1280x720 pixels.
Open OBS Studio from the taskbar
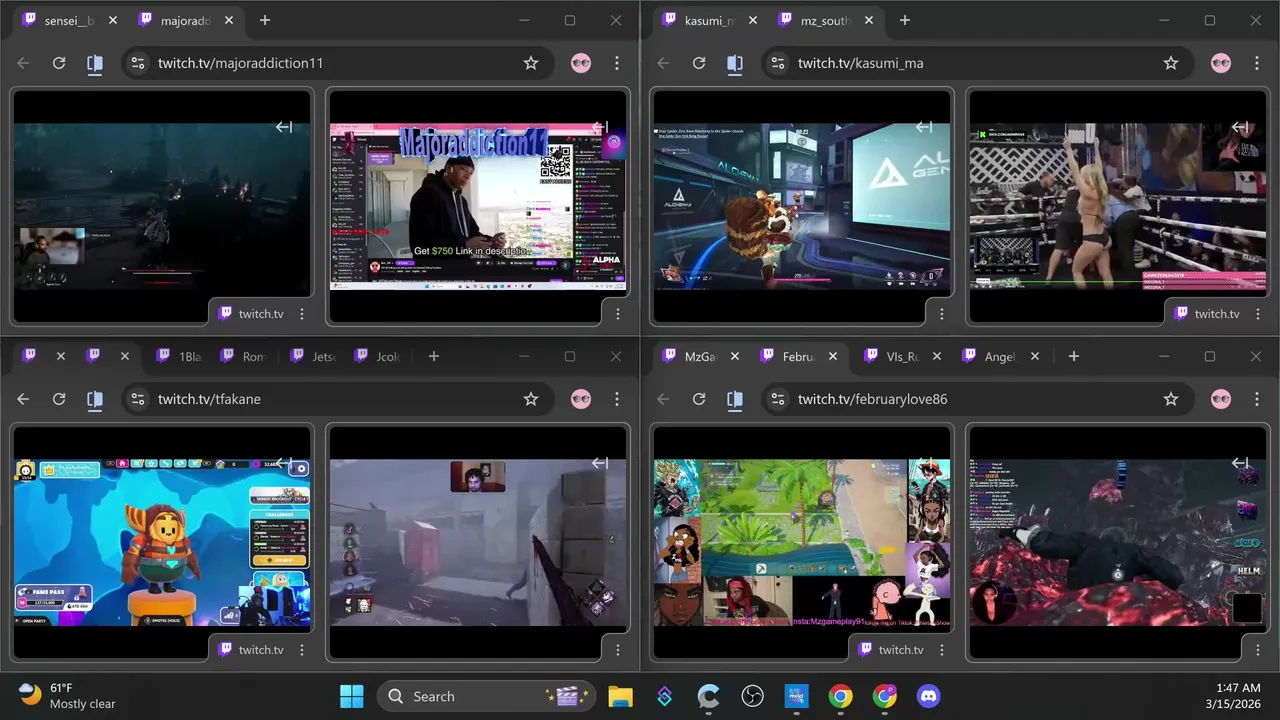[x=752, y=696]
